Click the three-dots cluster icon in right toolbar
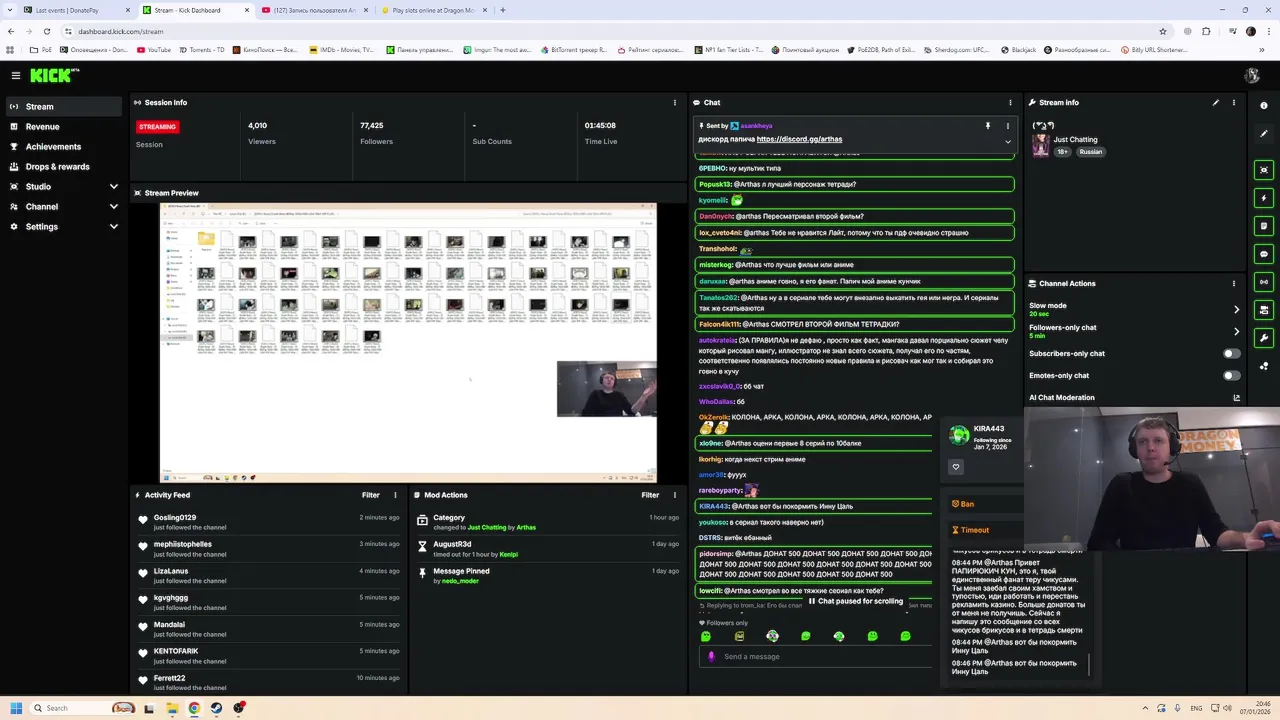 pyautogui.click(x=1264, y=366)
